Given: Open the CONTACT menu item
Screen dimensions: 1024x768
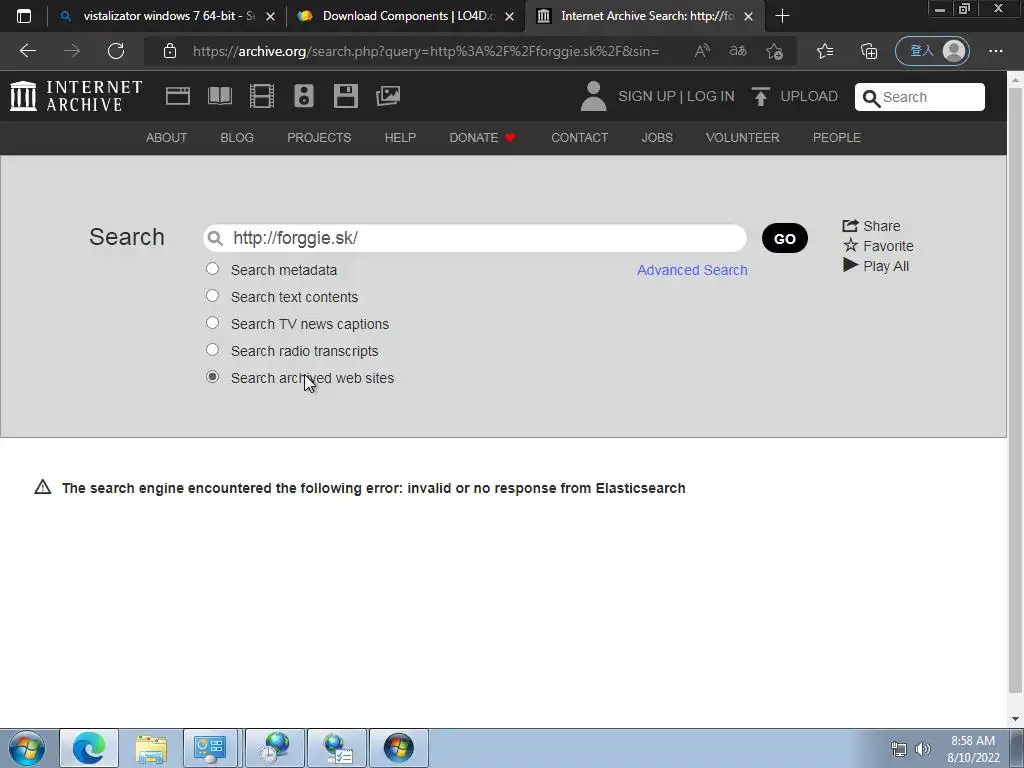Looking at the screenshot, I should [579, 138].
